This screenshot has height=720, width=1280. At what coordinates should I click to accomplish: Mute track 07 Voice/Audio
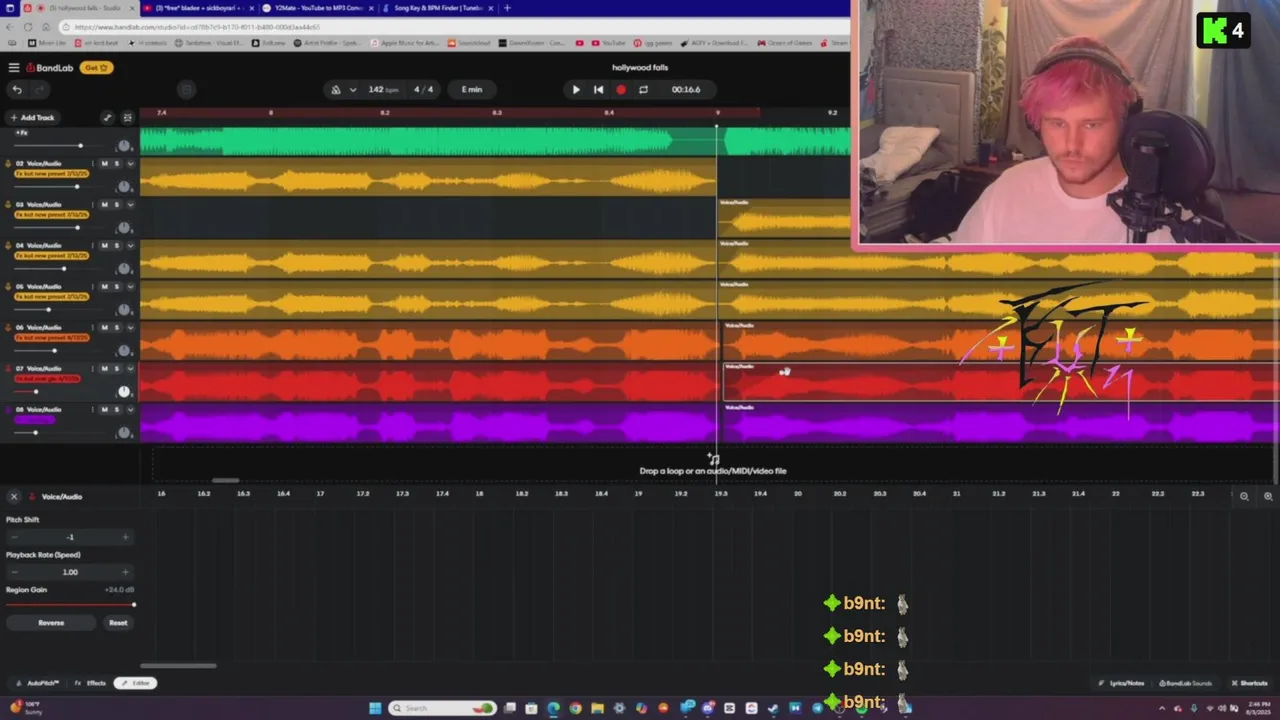pyautogui.click(x=104, y=368)
